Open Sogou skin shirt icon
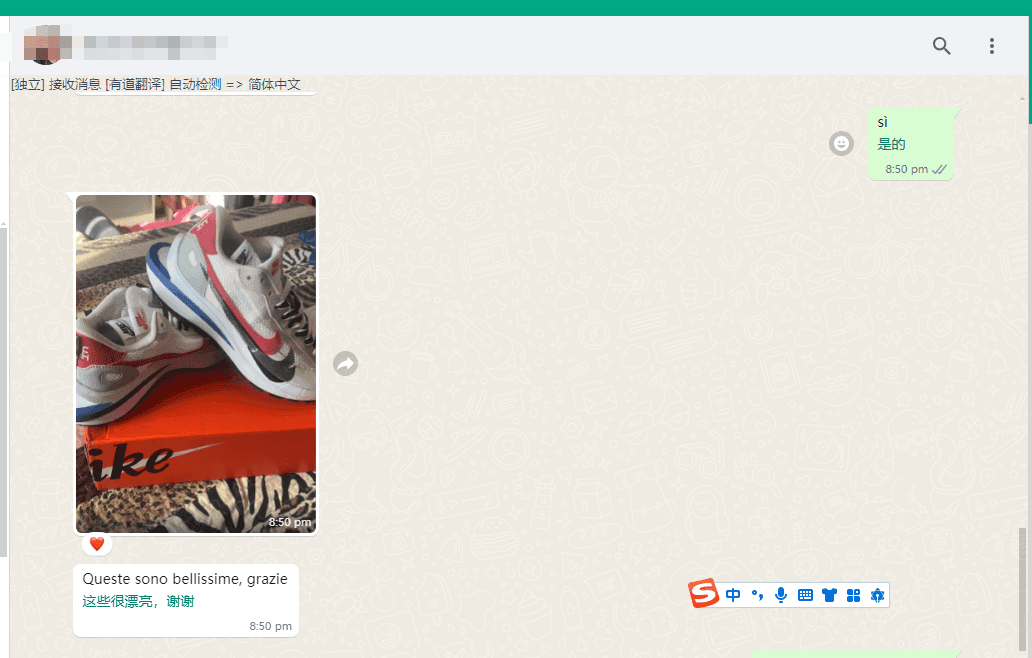The height and width of the screenshot is (658, 1032). click(829, 595)
